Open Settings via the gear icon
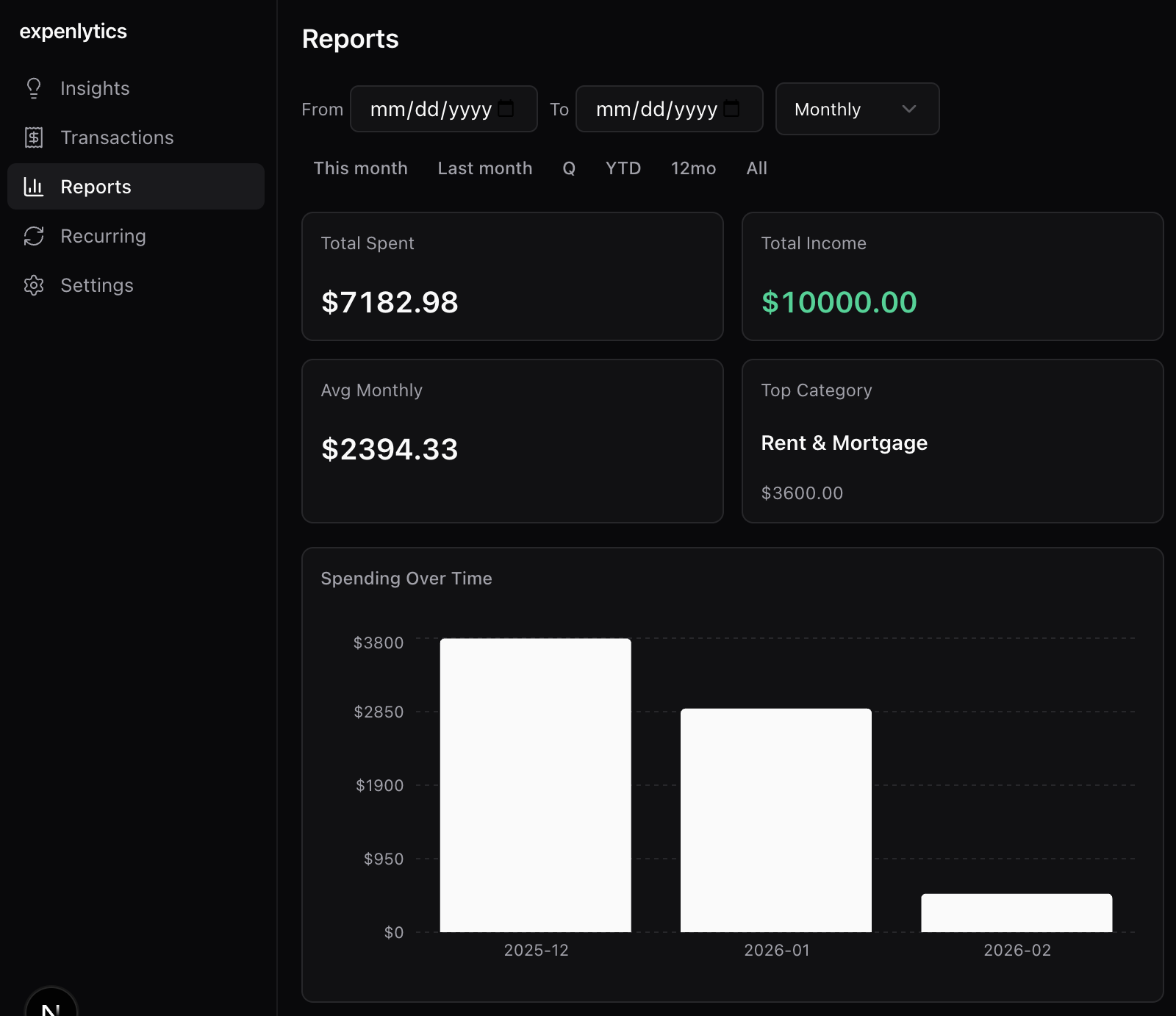The height and width of the screenshot is (1016, 1176). point(34,285)
